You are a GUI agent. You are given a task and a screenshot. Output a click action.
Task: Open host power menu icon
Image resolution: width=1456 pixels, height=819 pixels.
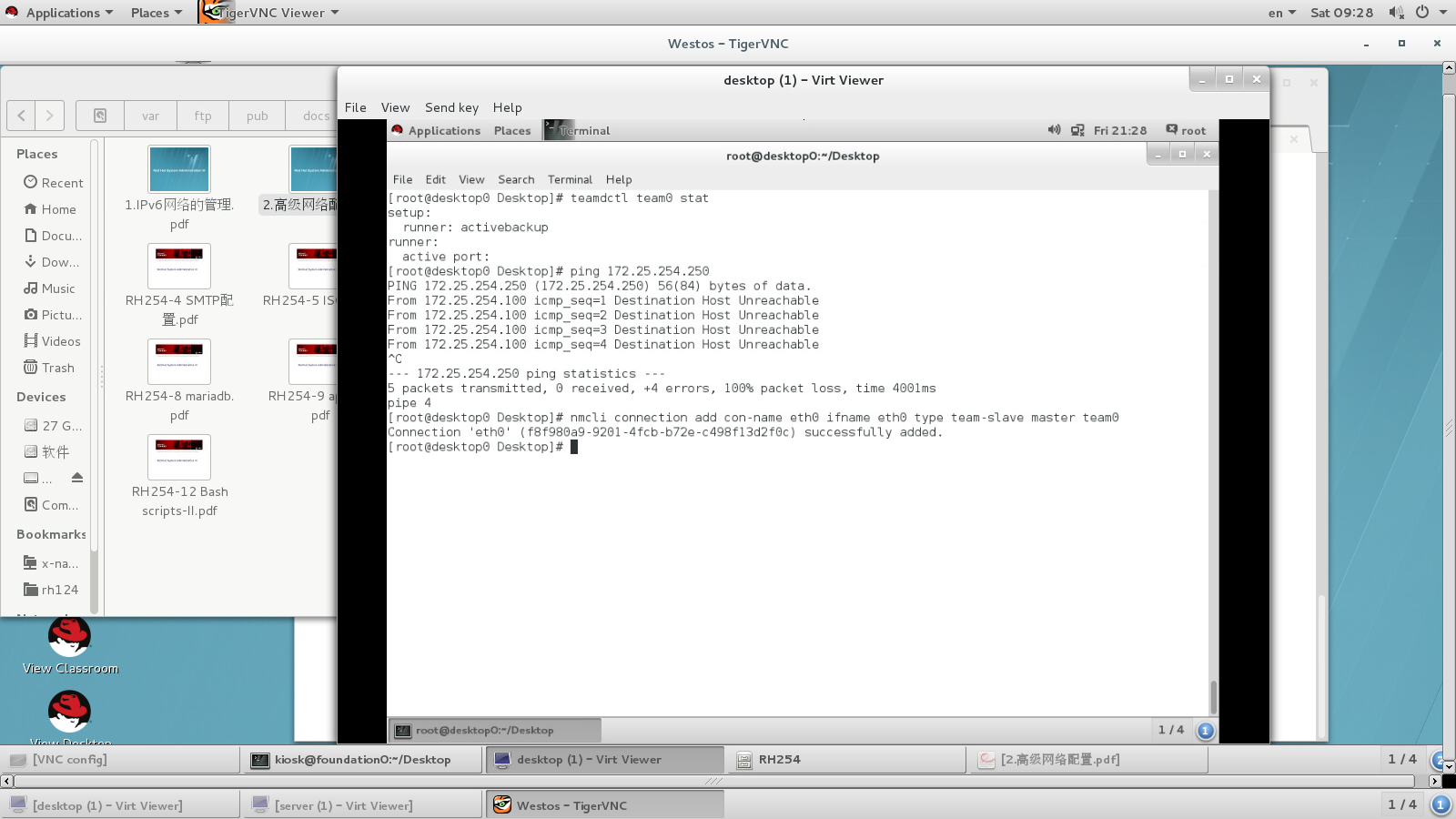(1422, 13)
